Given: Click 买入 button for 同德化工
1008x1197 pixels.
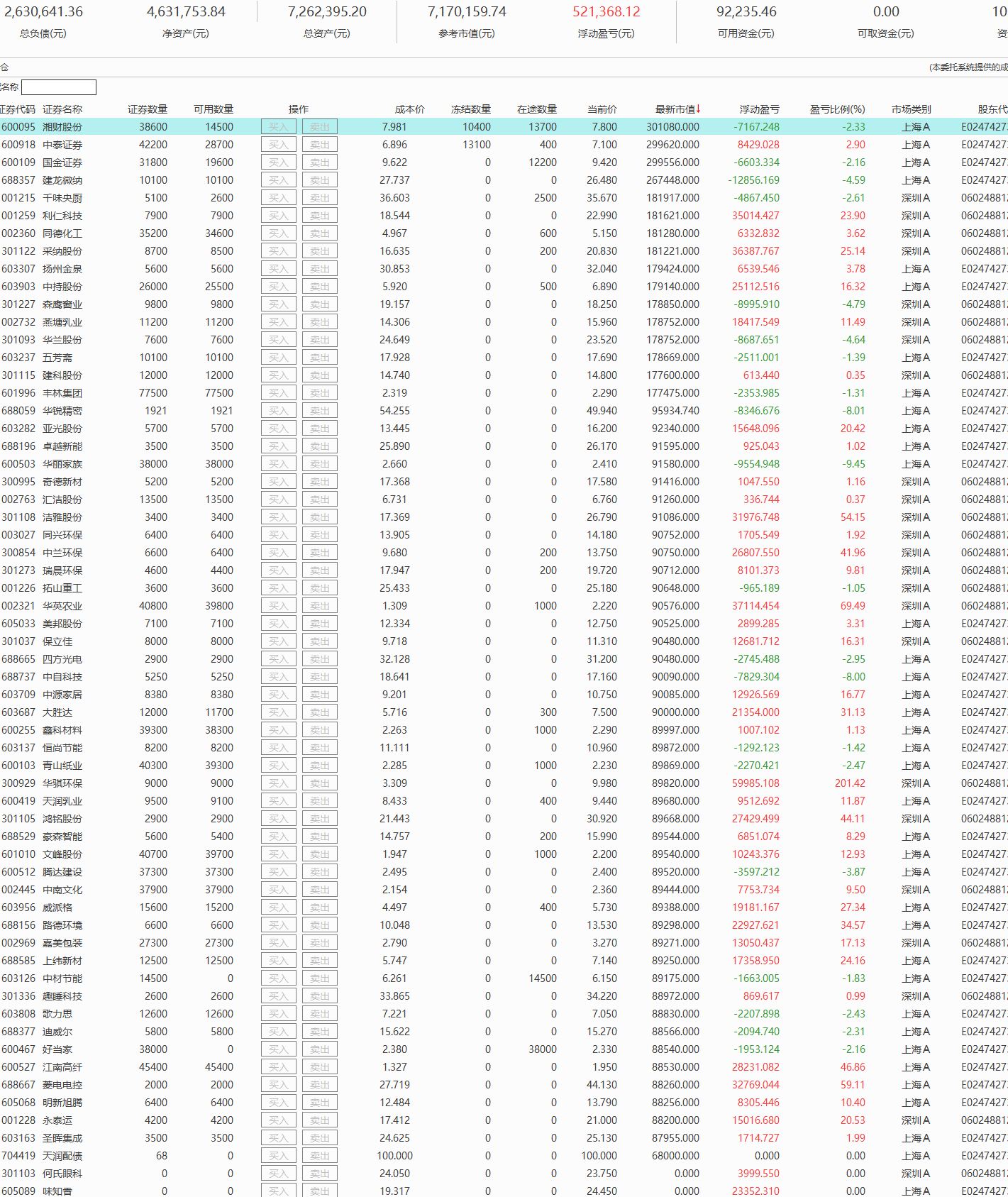Looking at the screenshot, I should [279, 233].
